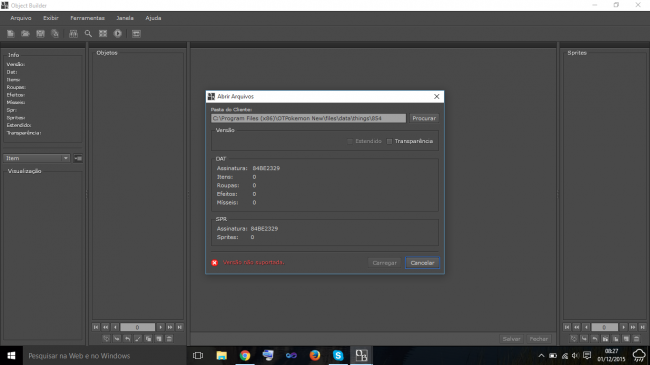650x365 pixels.
Task: Go to previous object in Objetos navigation
Action: tap(115, 327)
